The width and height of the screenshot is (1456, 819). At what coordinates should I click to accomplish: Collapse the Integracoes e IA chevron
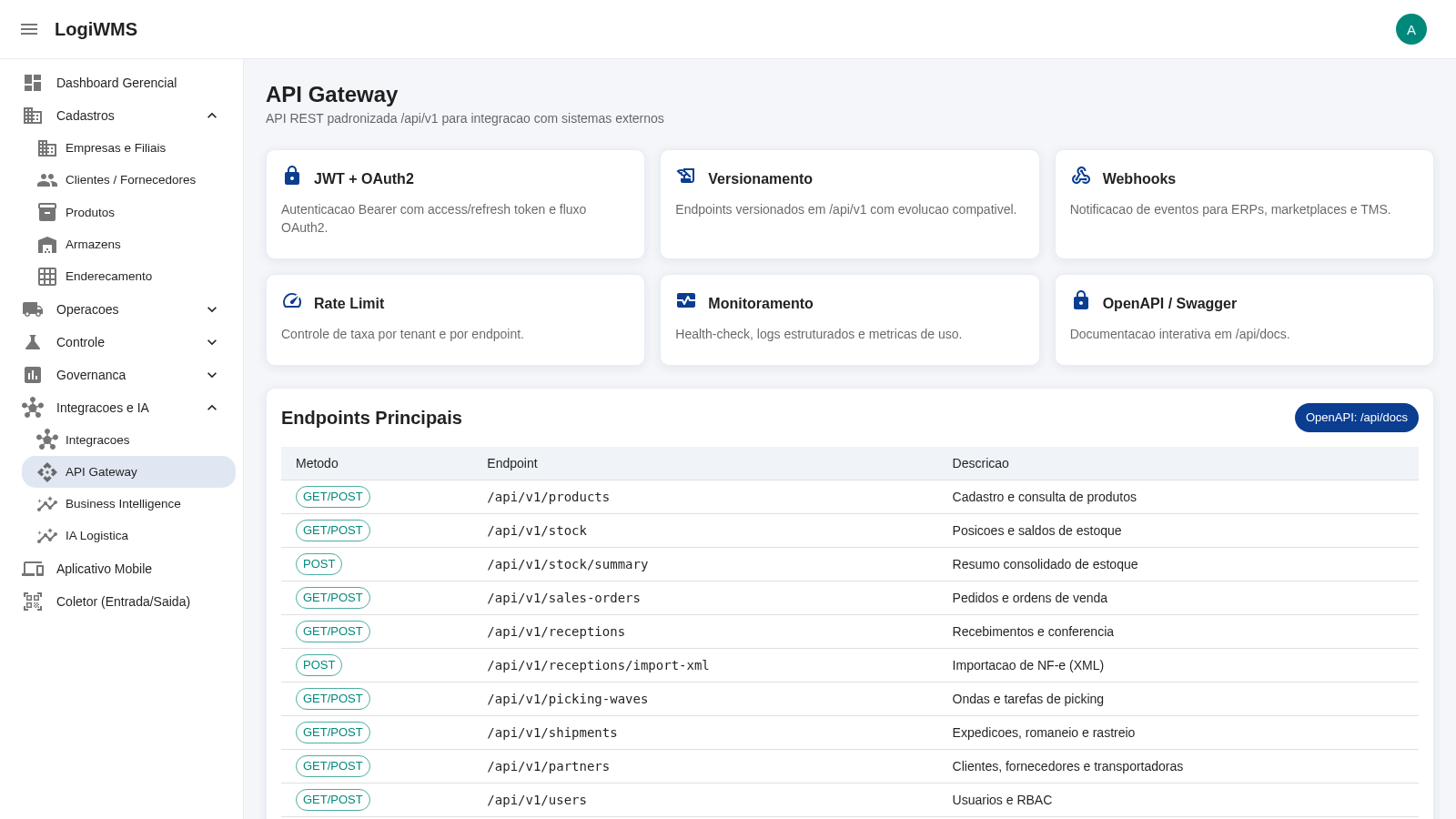pos(212,408)
